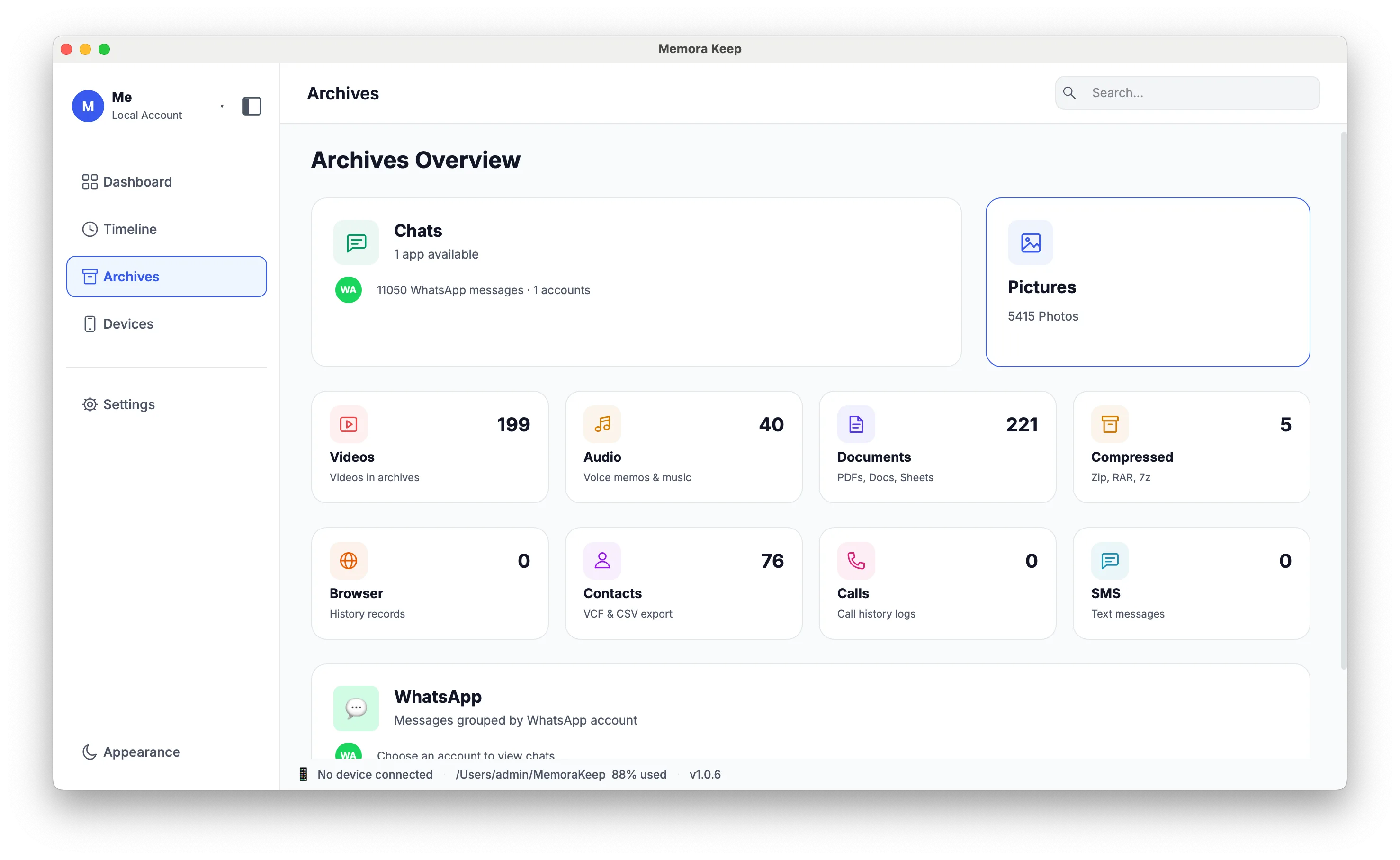Click the WhatsApp messages account row
This screenshot has width=1400, height=860.
pos(463,289)
